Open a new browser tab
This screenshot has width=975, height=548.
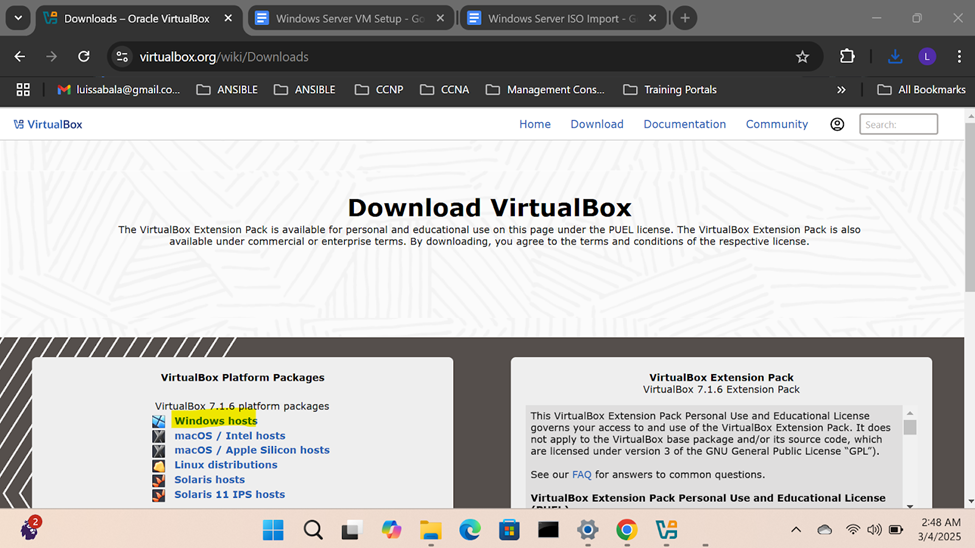tap(685, 18)
